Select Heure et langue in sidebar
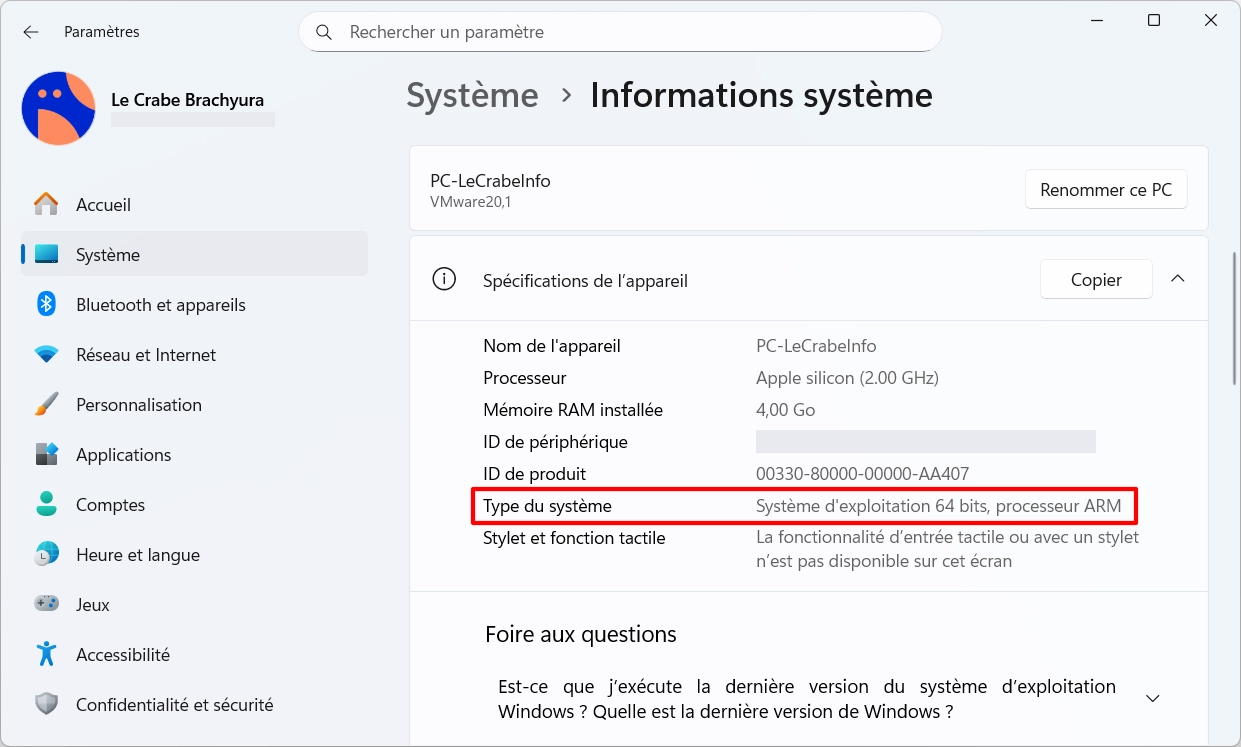The height and width of the screenshot is (747, 1241). (x=138, y=555)
